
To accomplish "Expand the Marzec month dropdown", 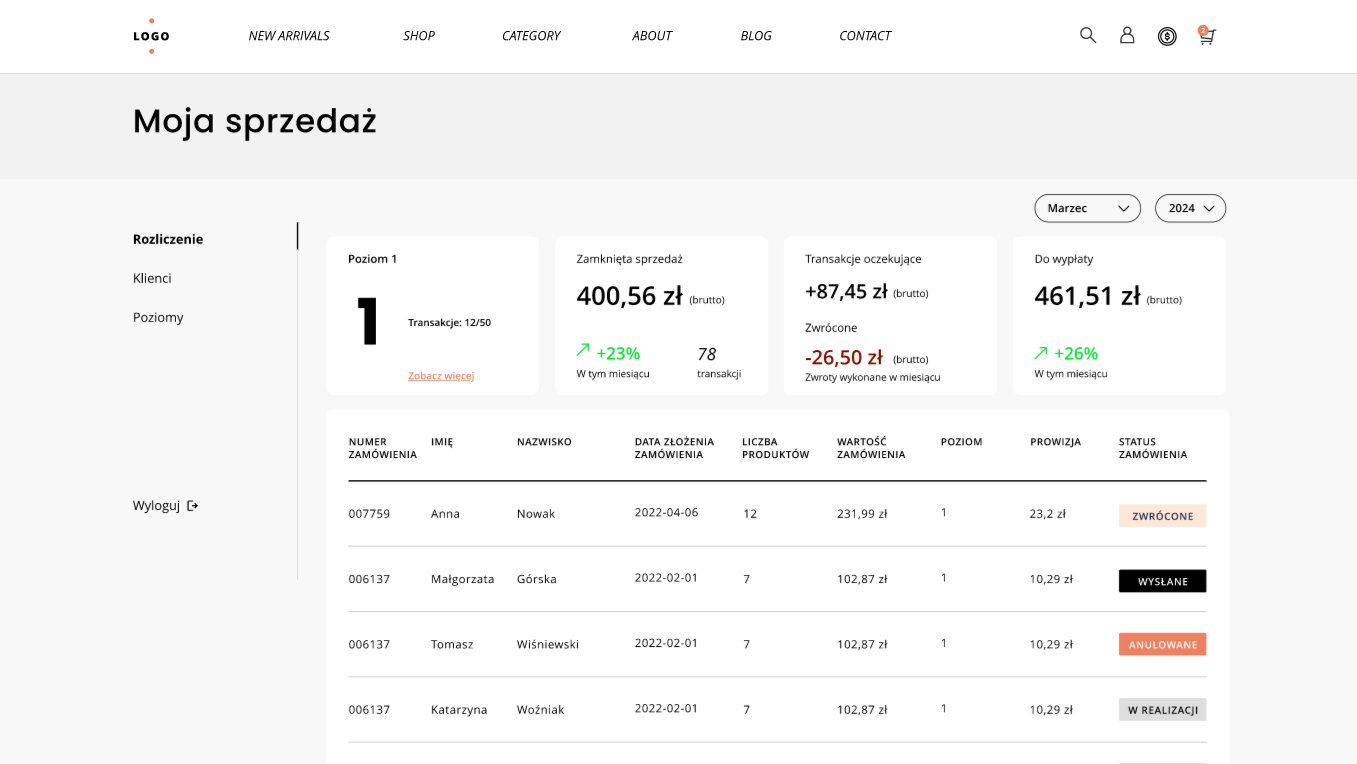I will click(x=1087, y=208).
